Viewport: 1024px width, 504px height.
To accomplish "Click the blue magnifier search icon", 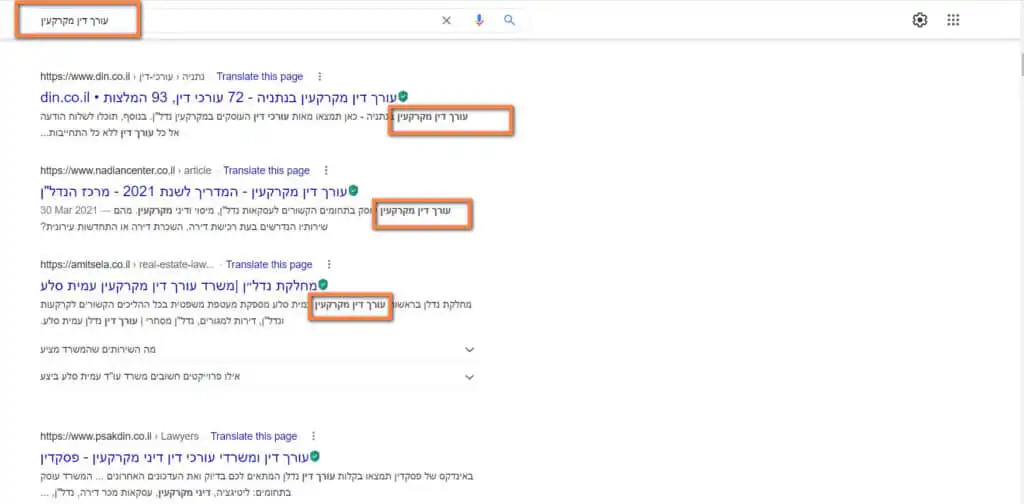I will point(510,20).
